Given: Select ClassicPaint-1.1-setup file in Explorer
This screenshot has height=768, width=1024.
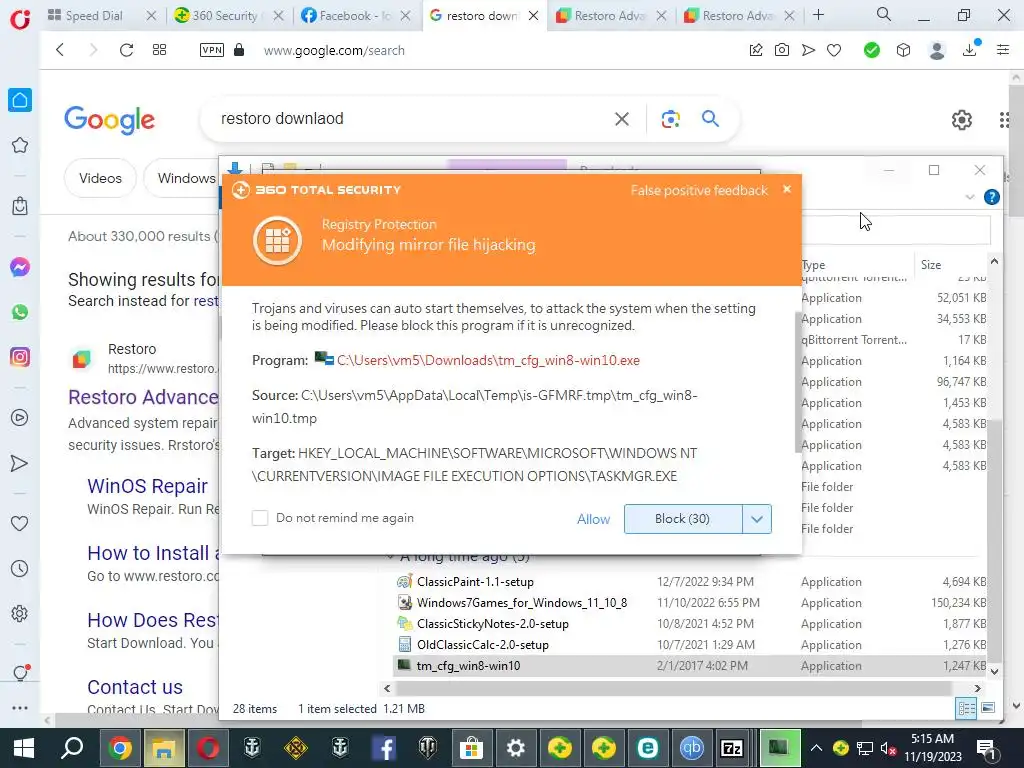Looking at the screenshot, I should 475,582.
